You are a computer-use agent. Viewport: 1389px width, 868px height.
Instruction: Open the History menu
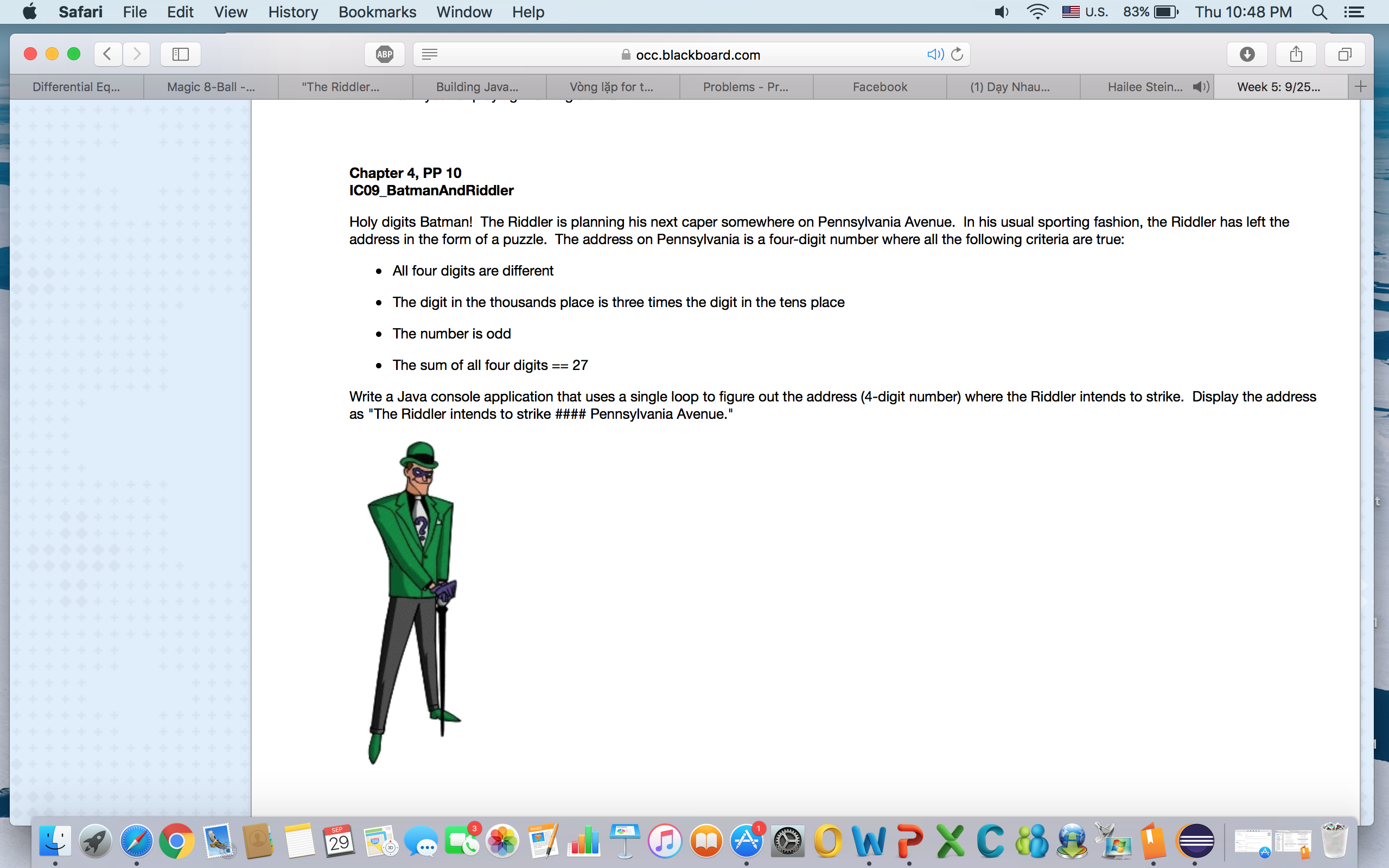[x=294, y=11]
